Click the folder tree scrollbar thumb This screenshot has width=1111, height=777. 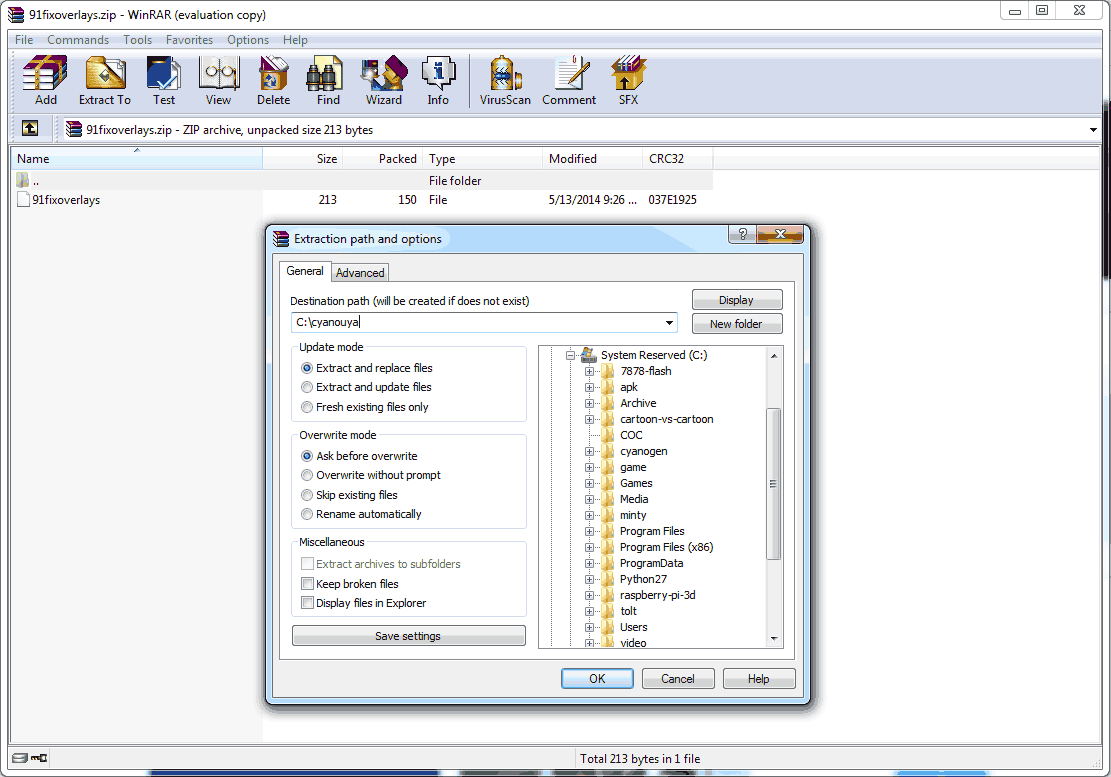(x=774, y=484)
